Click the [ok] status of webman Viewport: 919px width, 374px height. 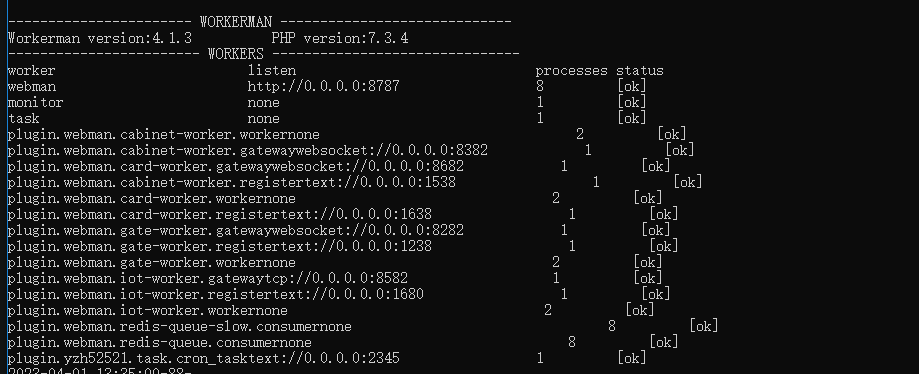point(631,87)
